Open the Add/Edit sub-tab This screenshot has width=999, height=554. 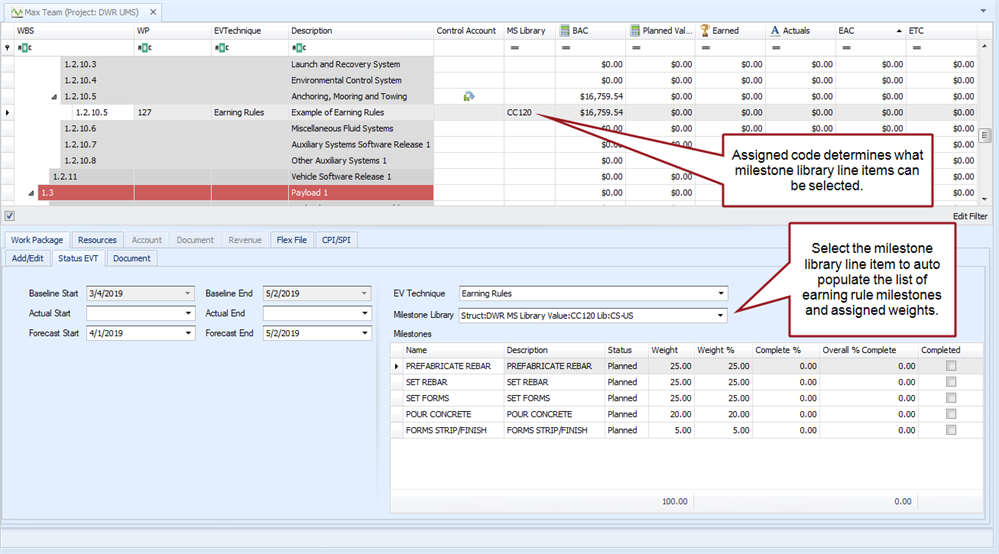pyautogui.click(x=27, y=258)
